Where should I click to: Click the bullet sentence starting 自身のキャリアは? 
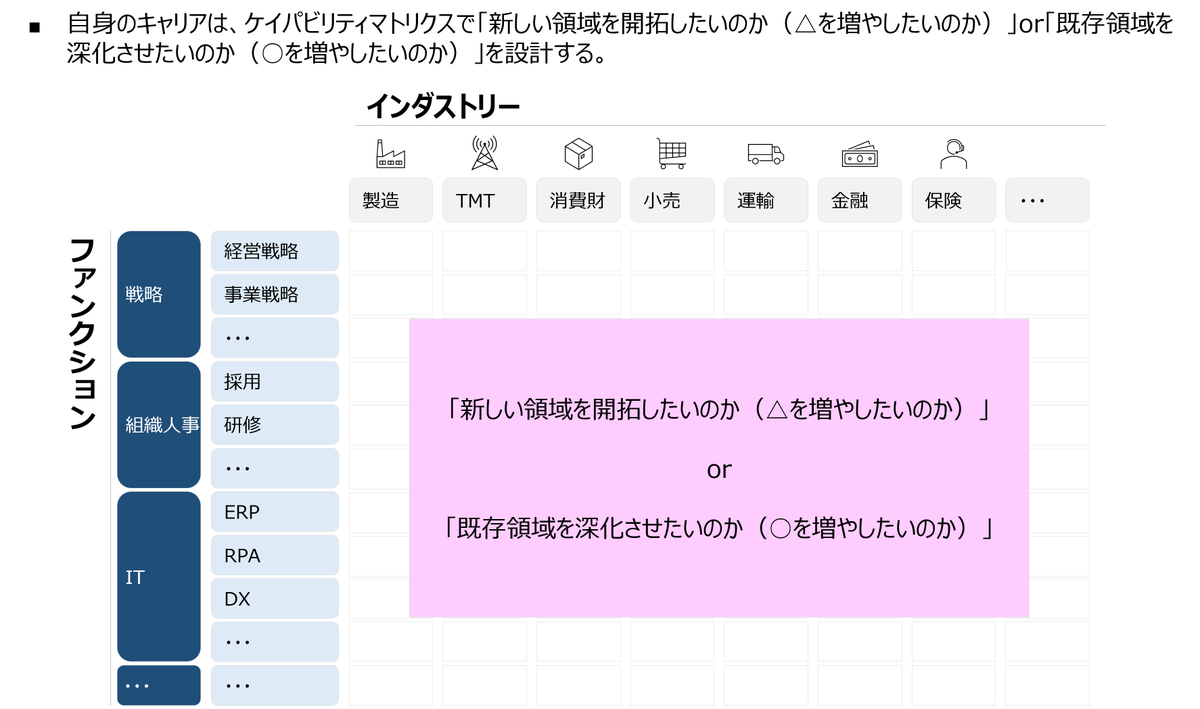tap(620, 38)
